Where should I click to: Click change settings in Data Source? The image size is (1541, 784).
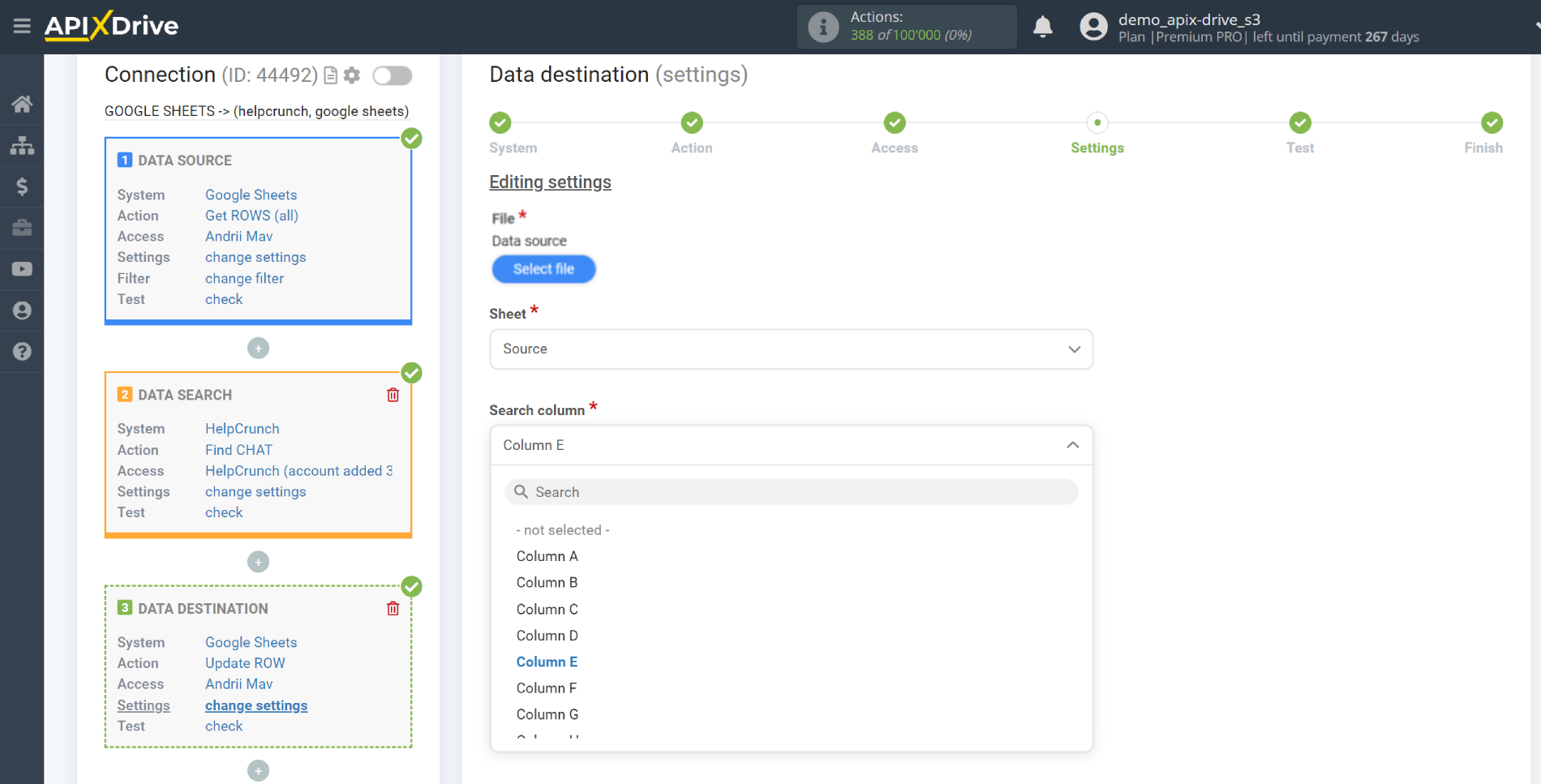[255, 257]
